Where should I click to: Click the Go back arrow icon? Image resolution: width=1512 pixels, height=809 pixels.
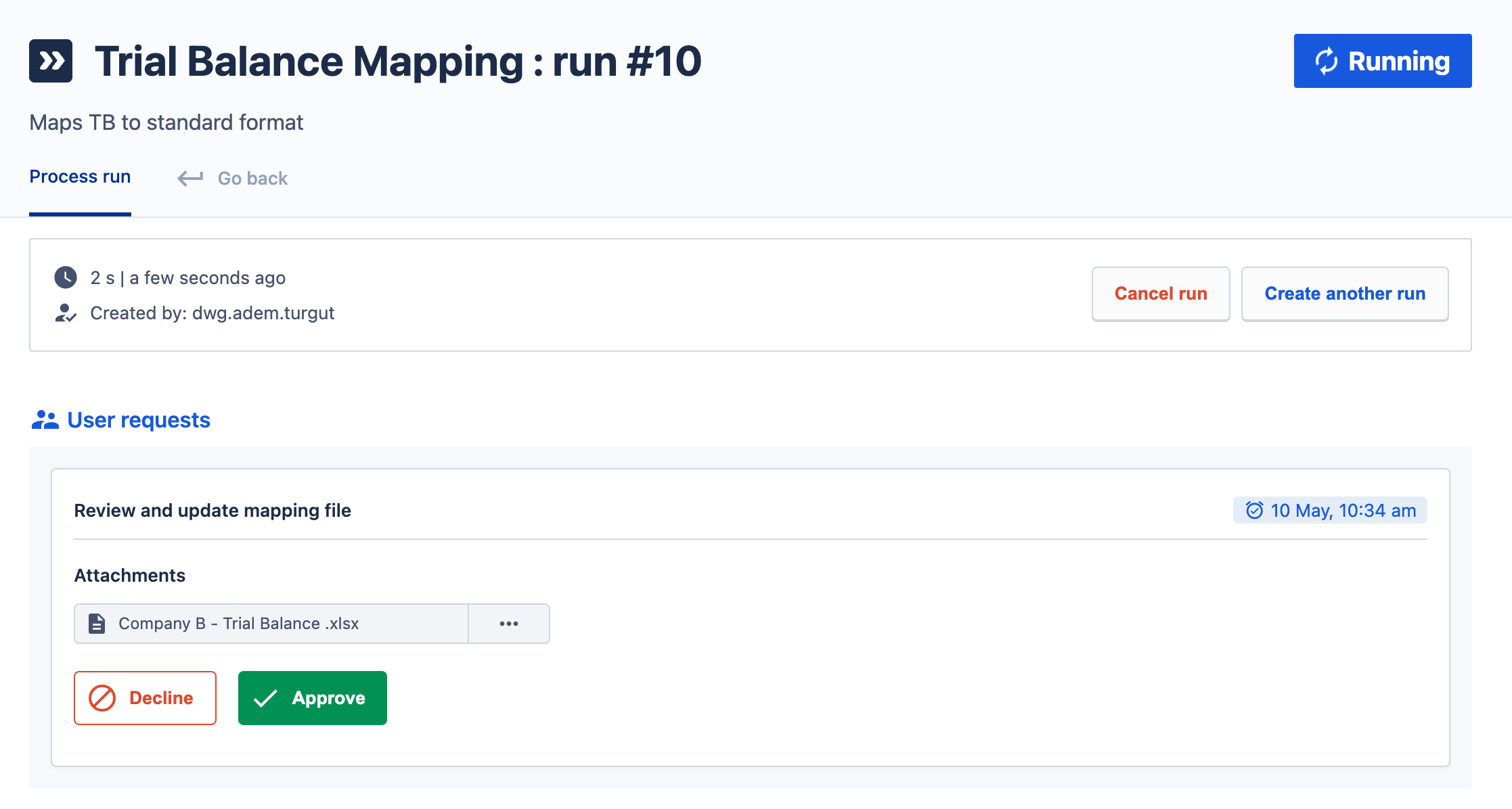pos(190,178)
